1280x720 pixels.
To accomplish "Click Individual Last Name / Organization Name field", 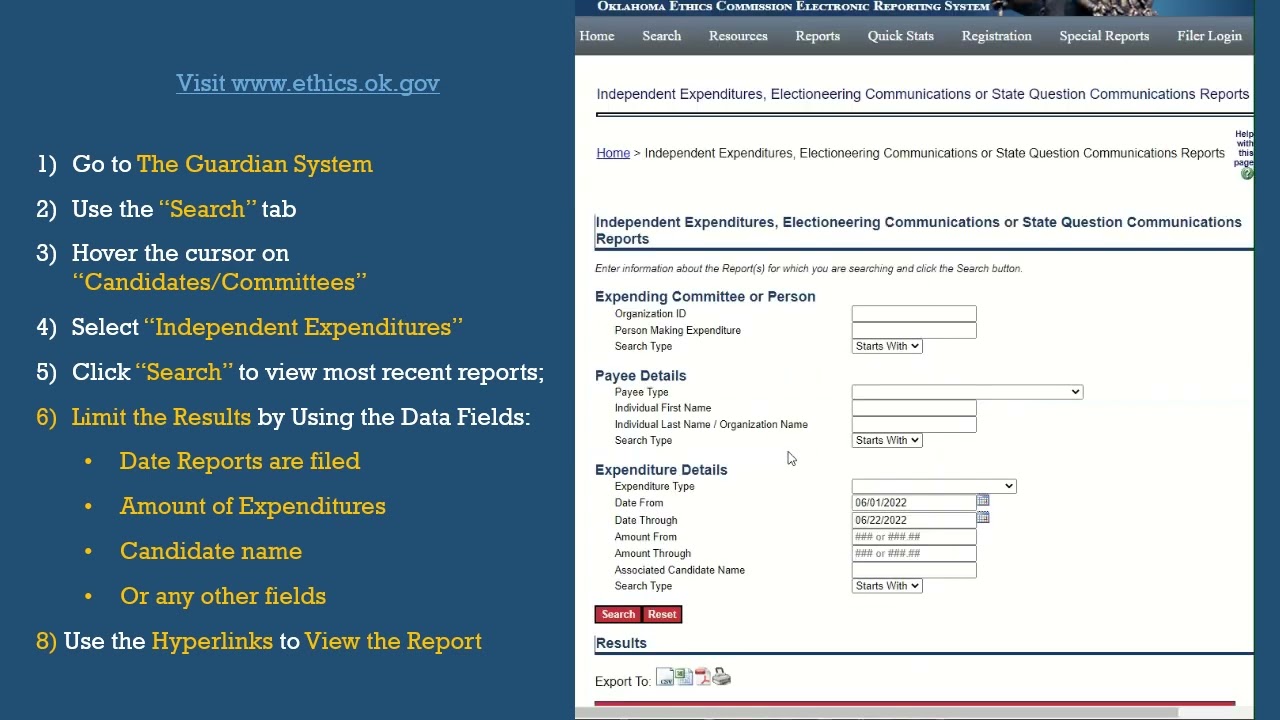I will [914, 424].
